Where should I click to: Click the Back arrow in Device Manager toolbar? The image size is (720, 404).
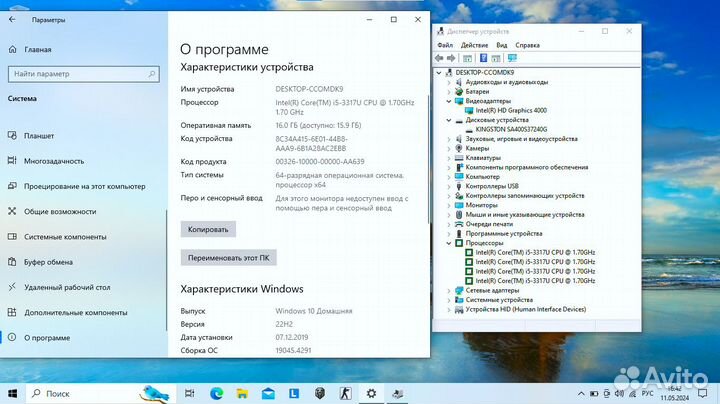(439, 58)
